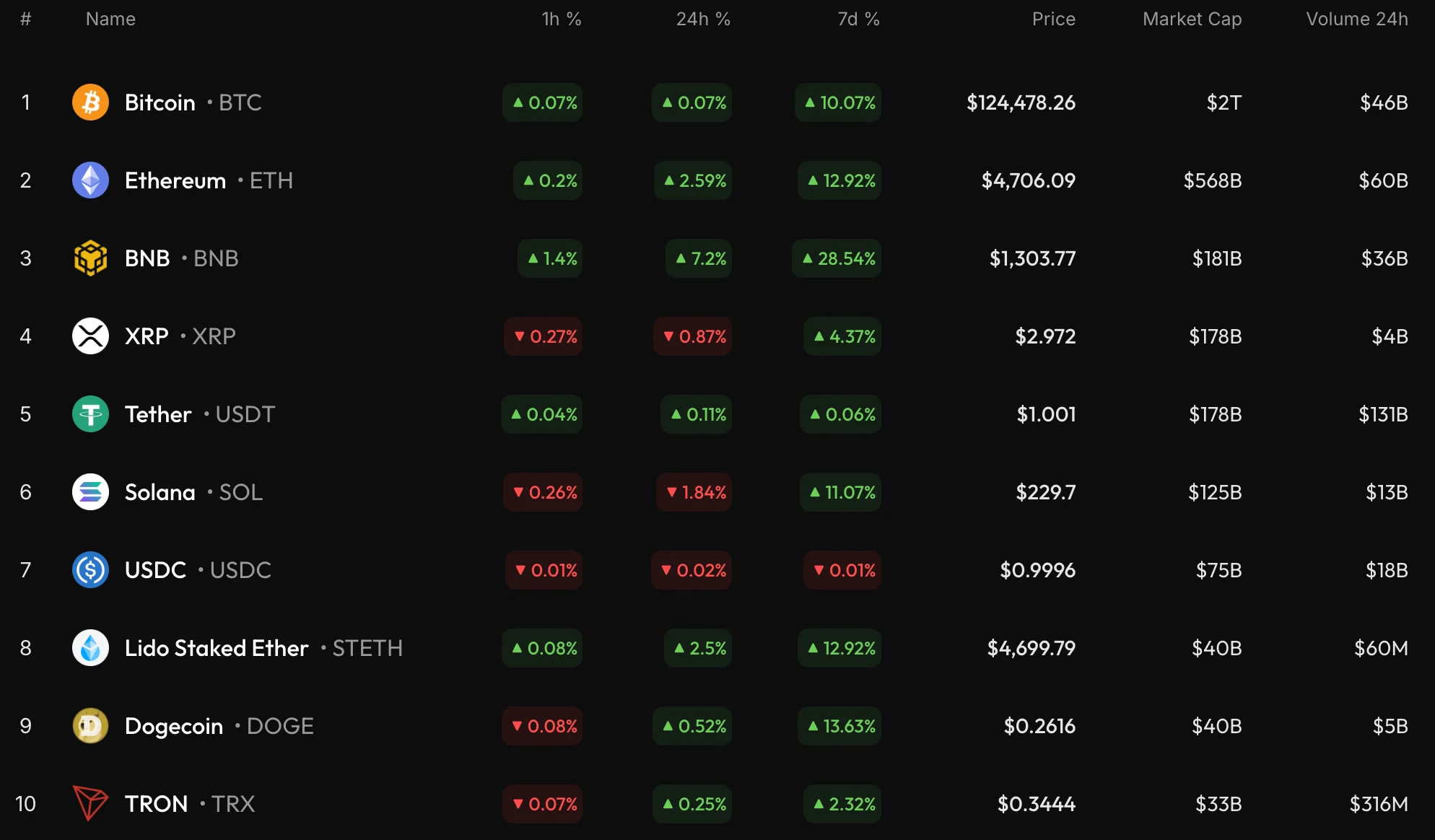Sort the list by Price header
Image resolution: width=1435 pixels, height=840 pixels.
tap(1053, 19)
